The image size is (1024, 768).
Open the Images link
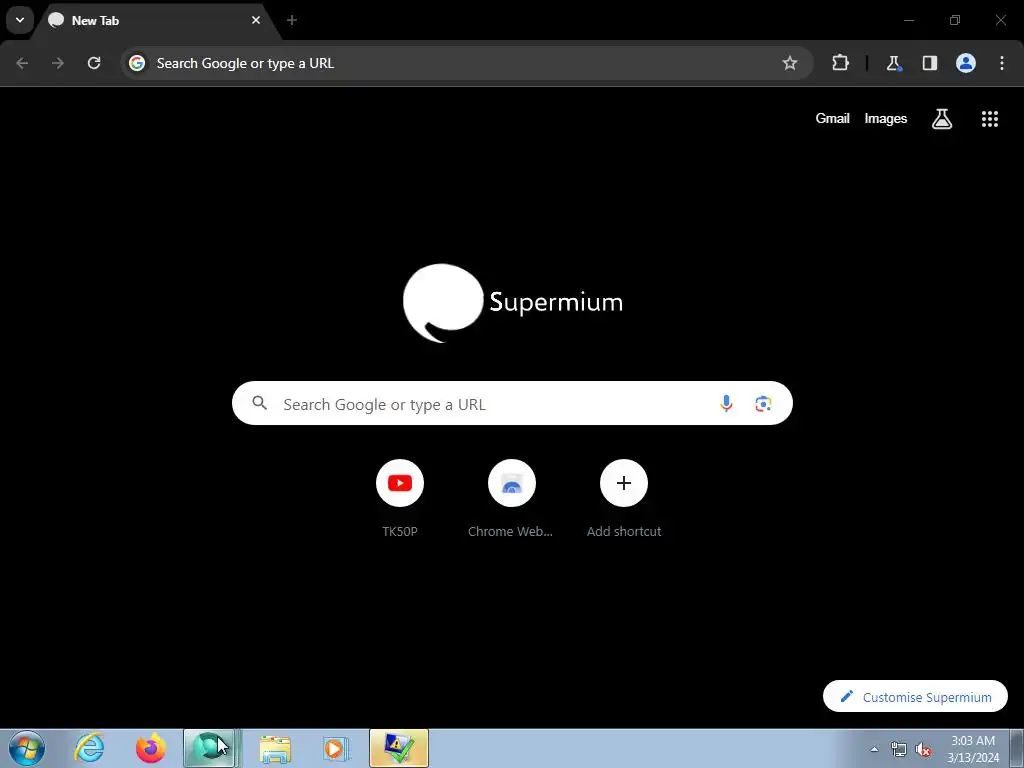coord(886,118)
